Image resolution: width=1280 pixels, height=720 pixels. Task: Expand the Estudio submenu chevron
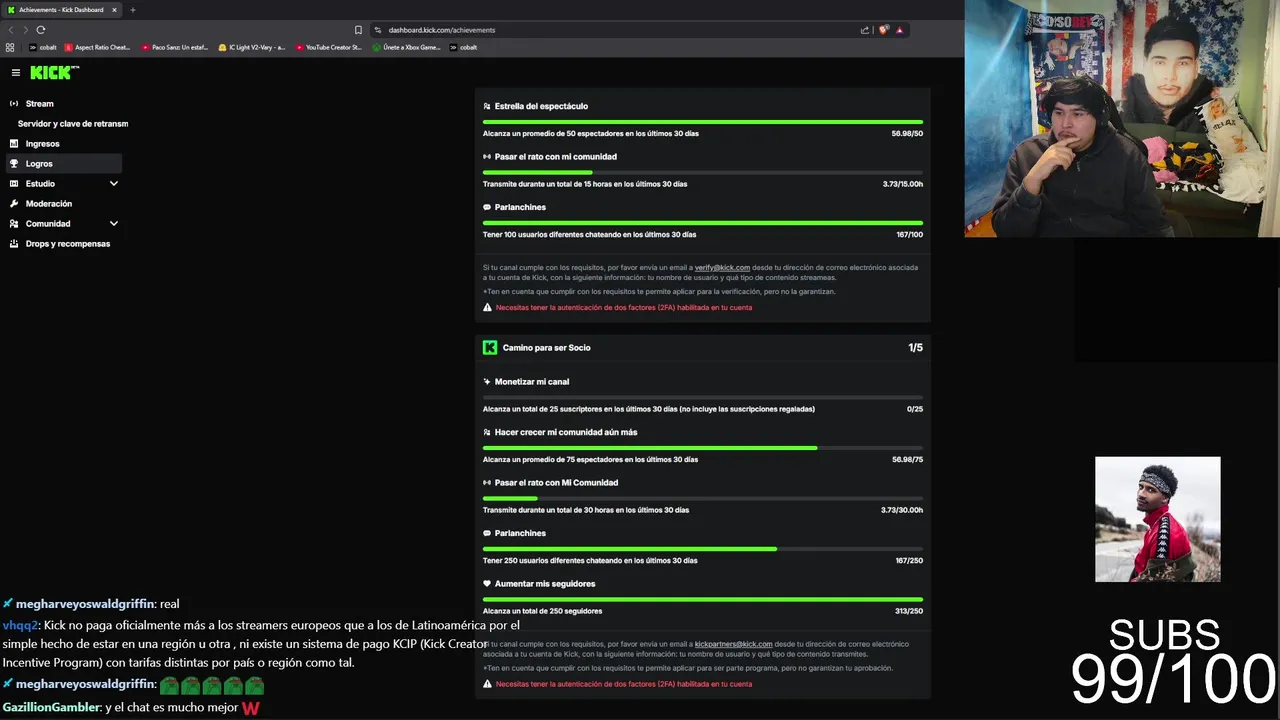point(114,184)
